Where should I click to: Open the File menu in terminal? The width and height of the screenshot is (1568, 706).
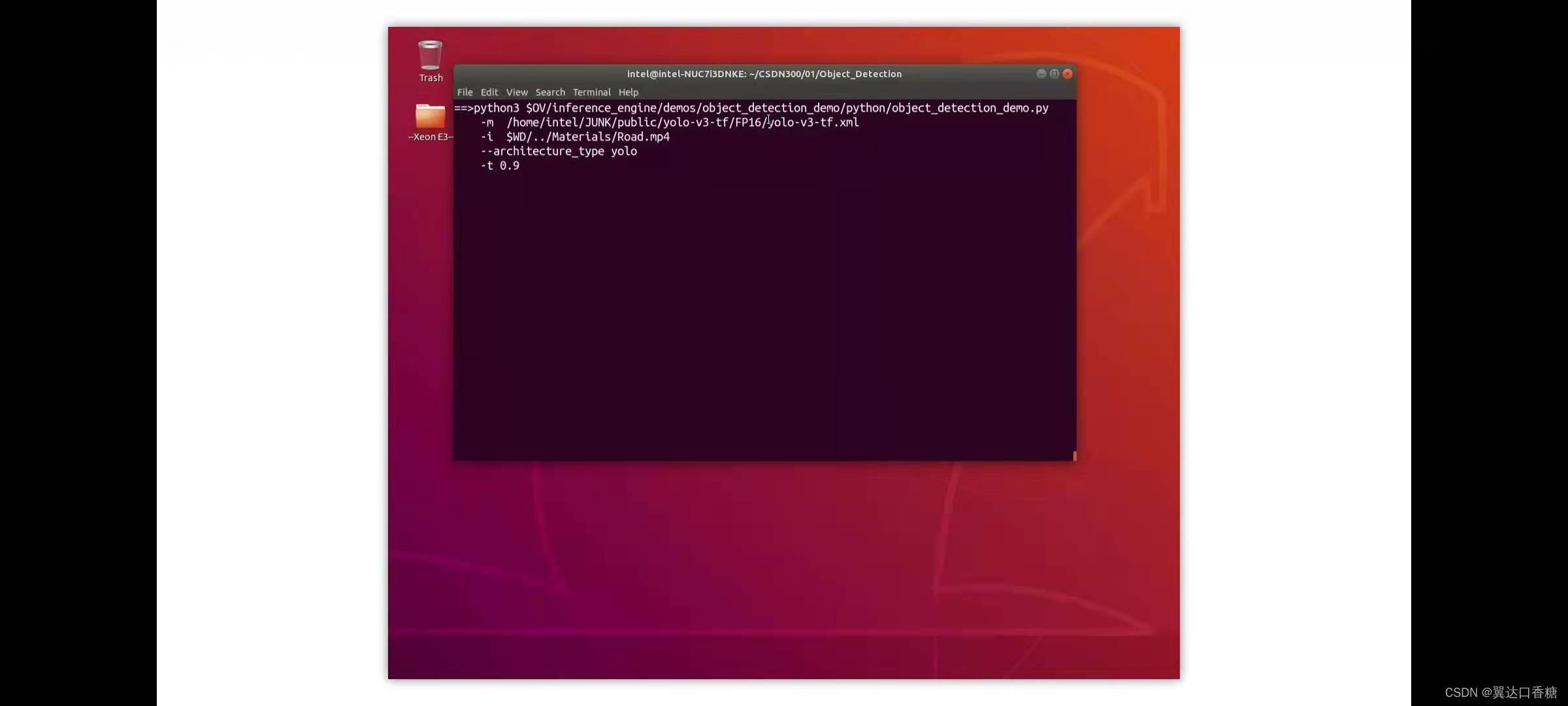tap(465, 92)
